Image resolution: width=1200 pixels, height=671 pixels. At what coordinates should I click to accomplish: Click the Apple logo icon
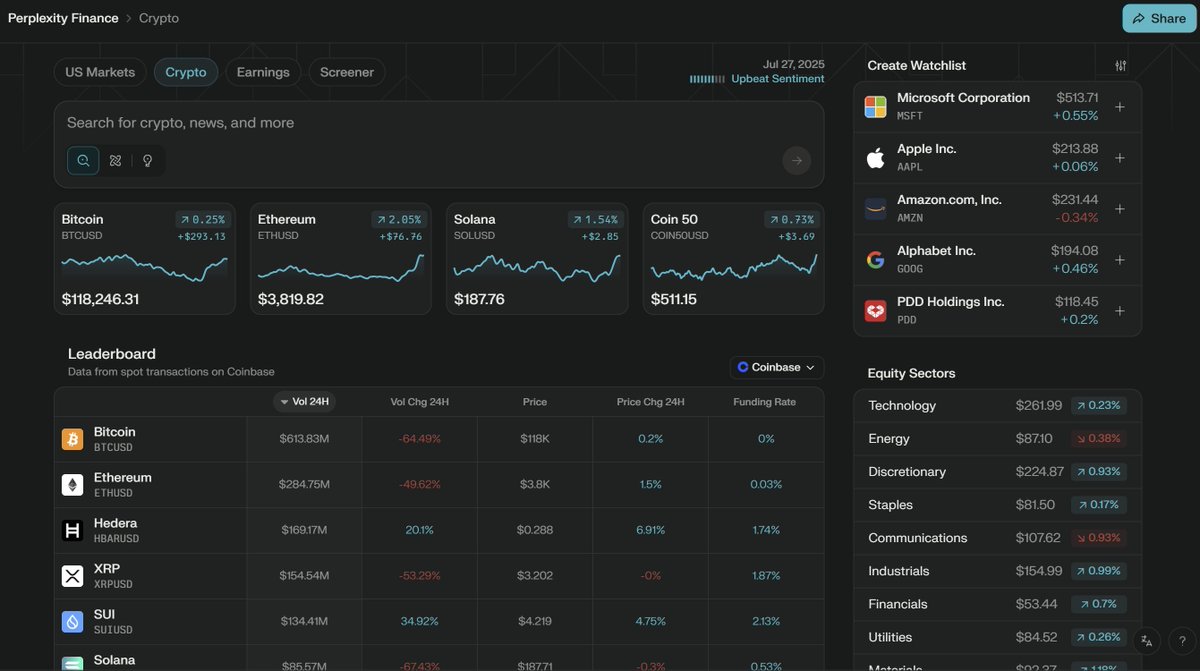tap(875, 158)
